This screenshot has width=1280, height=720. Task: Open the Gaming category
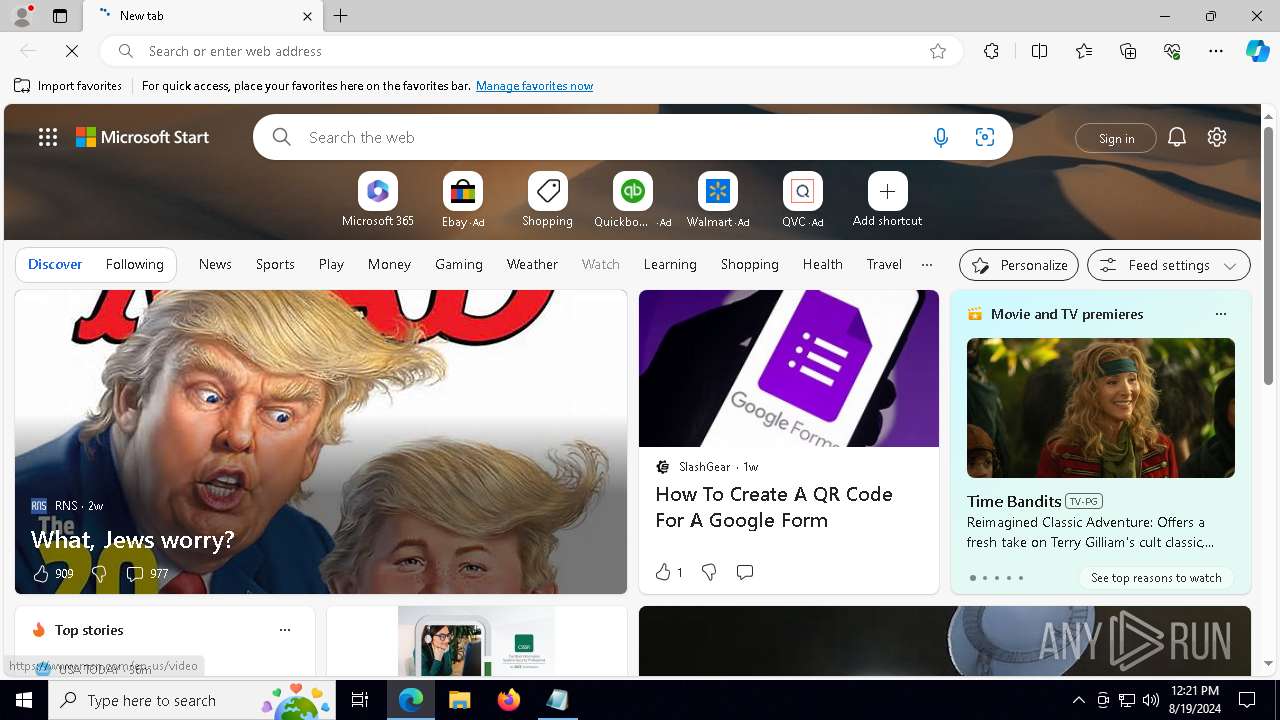point(459,264)
